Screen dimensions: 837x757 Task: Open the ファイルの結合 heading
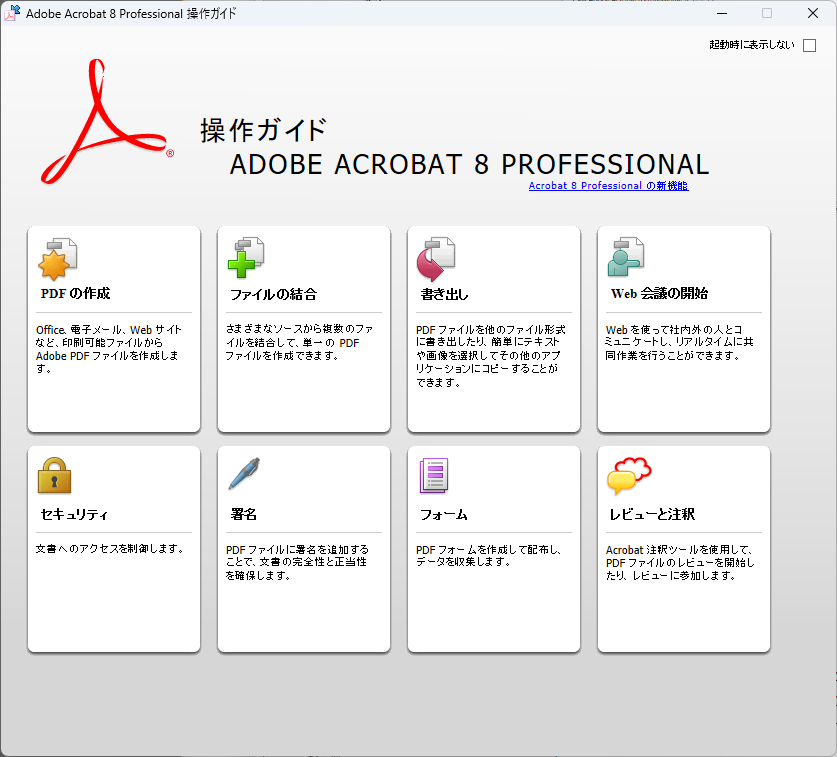273,294
